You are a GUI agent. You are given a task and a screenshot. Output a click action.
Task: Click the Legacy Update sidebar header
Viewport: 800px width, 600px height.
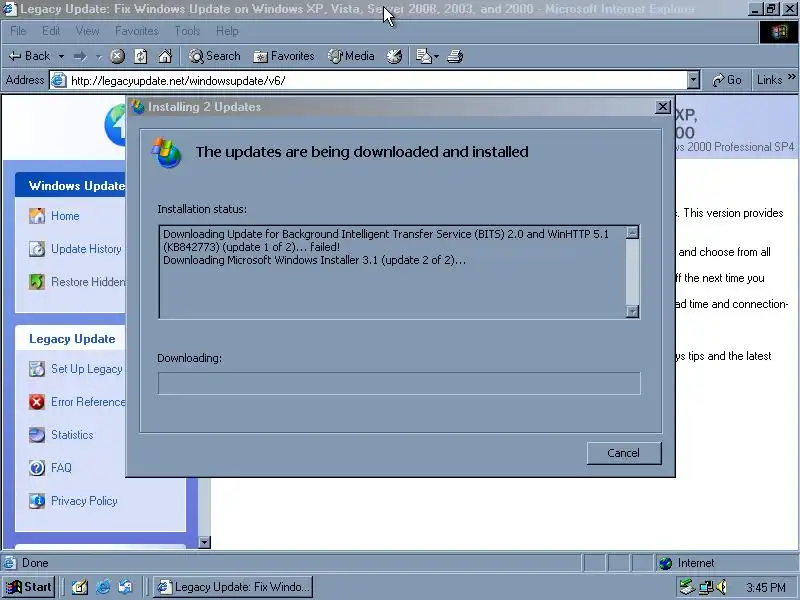(72, 339)
